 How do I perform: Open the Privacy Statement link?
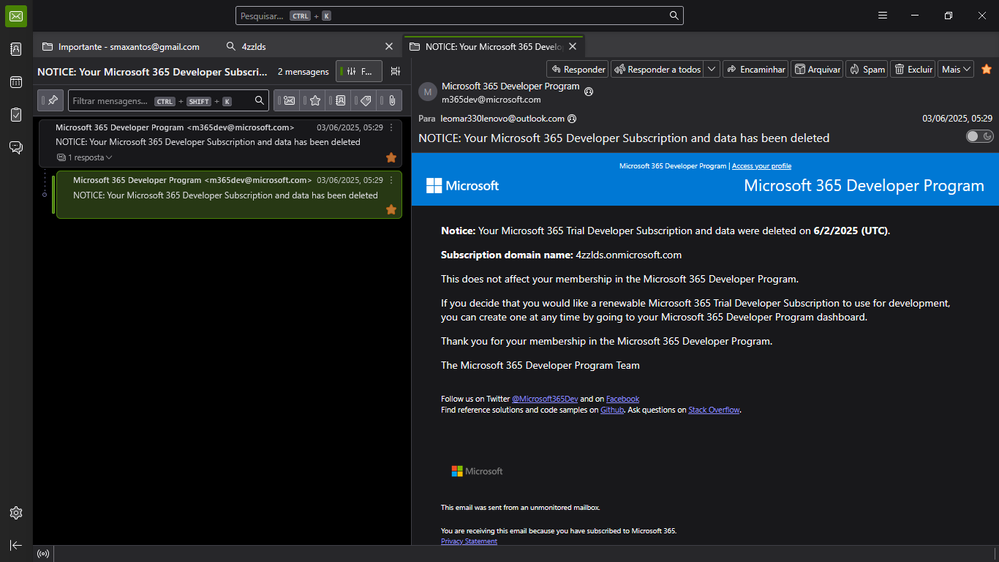coord(469,541)
